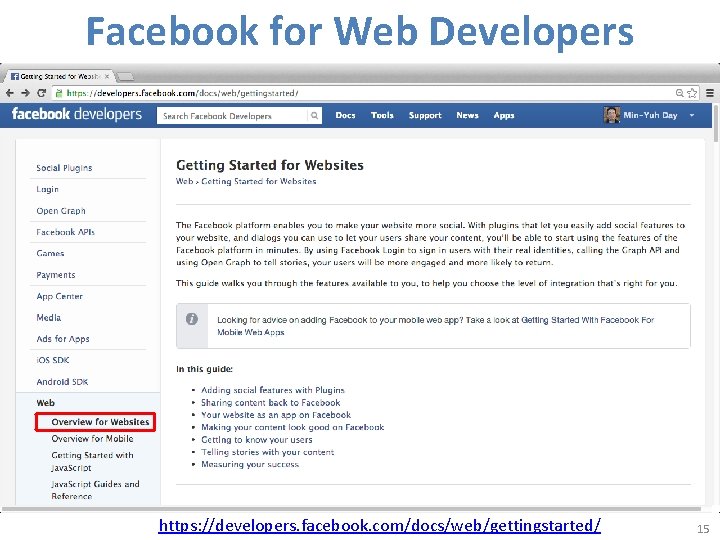Open Android SDK in the sidebar

click(62, 382)
